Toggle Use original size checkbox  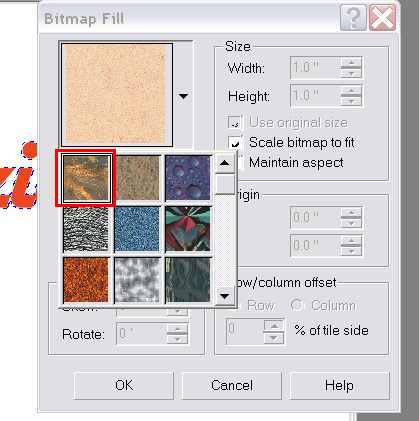235,122
